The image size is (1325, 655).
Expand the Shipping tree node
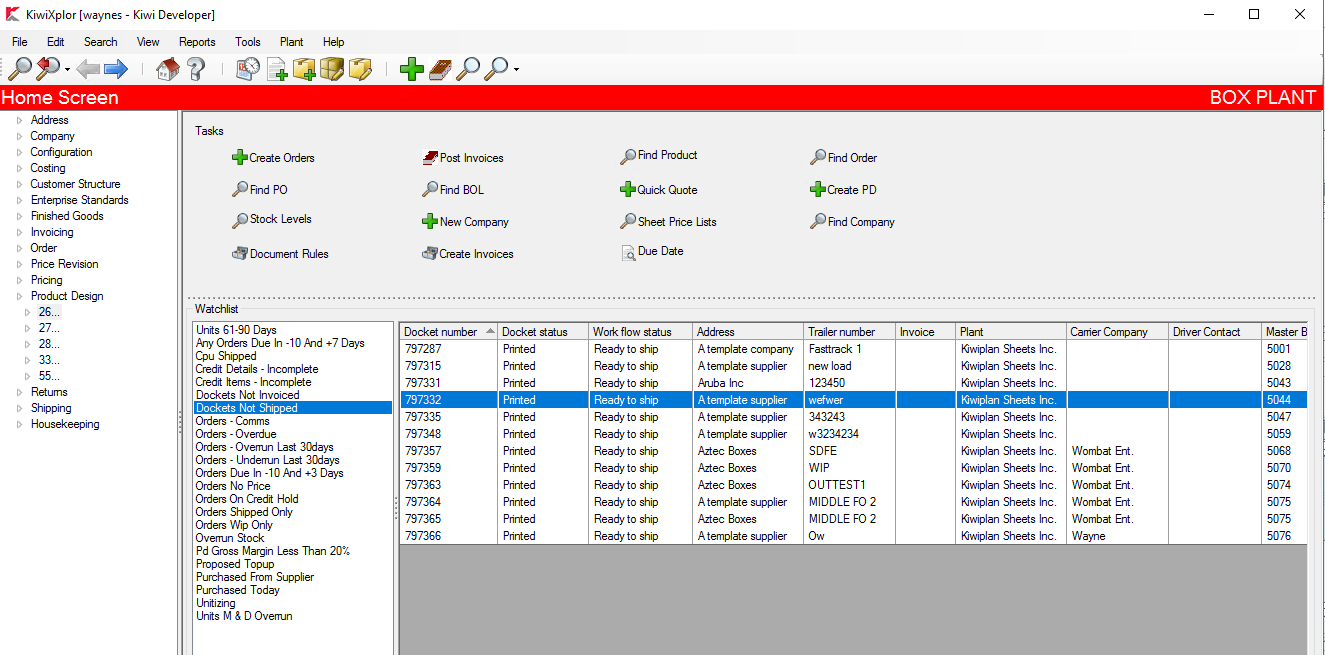click(19, 408)
